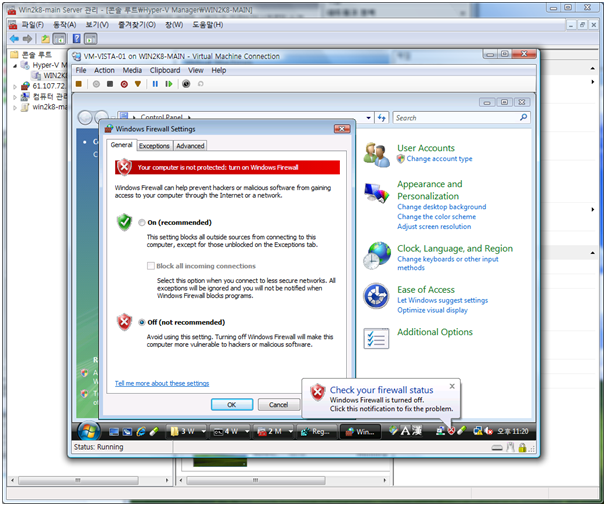Toggle the show/hide action pane icon
The height and width of the screenshot is (506, 606).
pyautogui.click(x=91, y=39)
